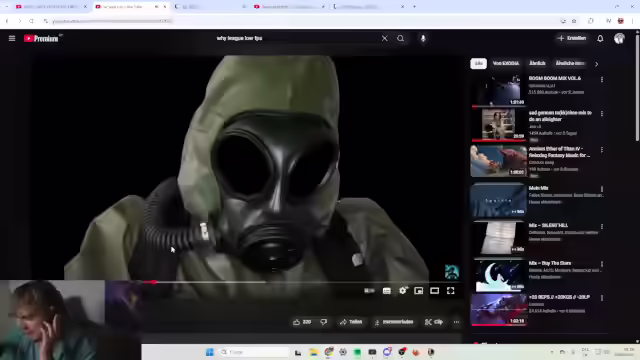Toggle subtitles in the video player

pos(387,291)
